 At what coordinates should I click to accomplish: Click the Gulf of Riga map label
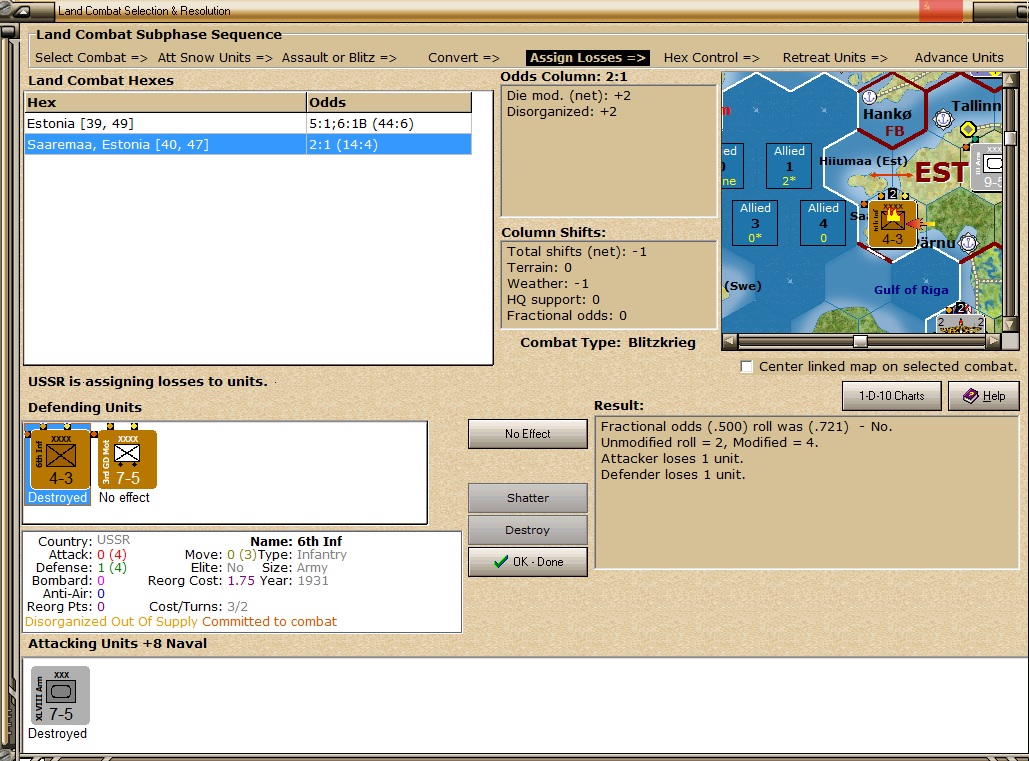[x=911, y=290]
